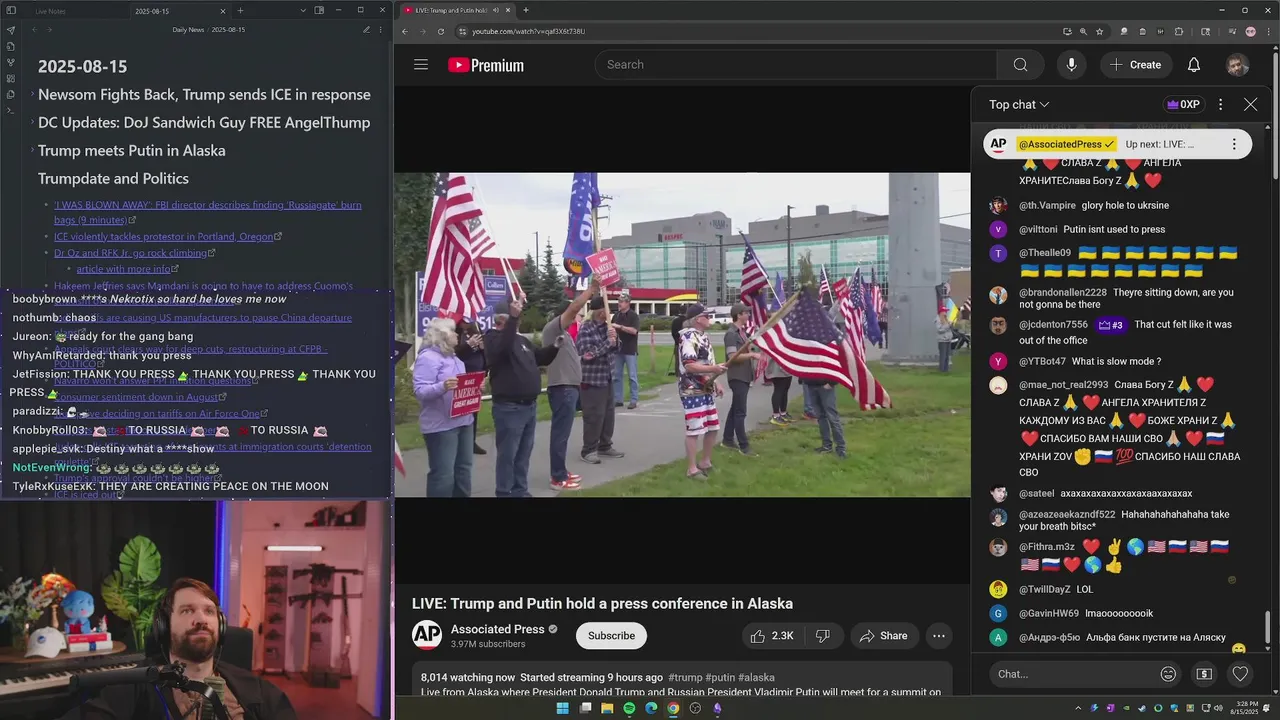Click the AP channel avatar
Viewport: 1280px width, 720px height.
(427, 635)
